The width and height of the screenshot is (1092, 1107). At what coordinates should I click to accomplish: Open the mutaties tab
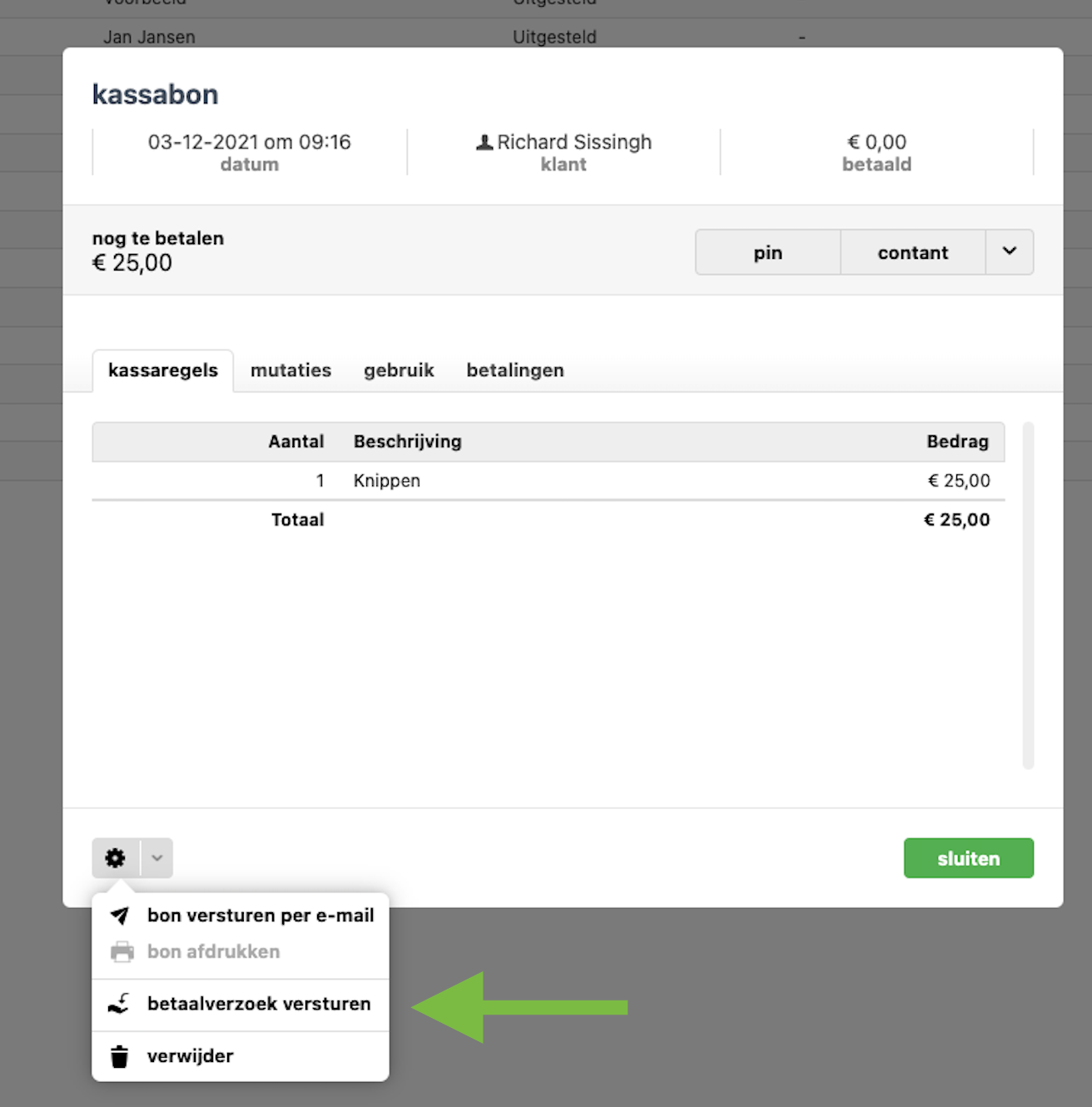[x=290, y=370]
